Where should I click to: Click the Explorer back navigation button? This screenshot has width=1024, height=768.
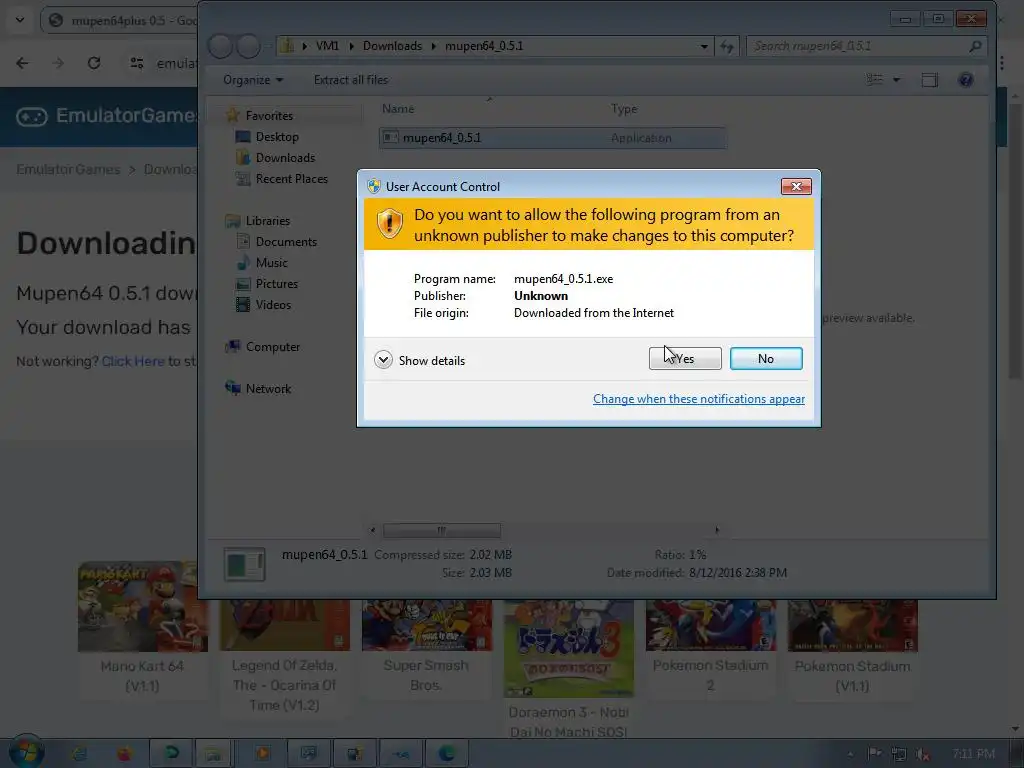[x=221, y=46]
